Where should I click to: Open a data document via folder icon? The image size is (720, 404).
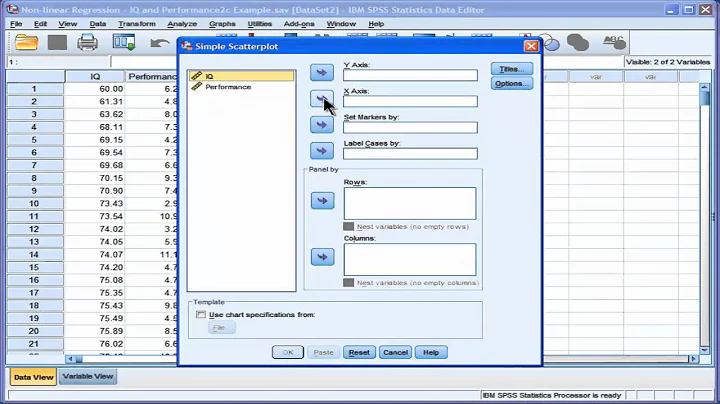tap(26, 43)
